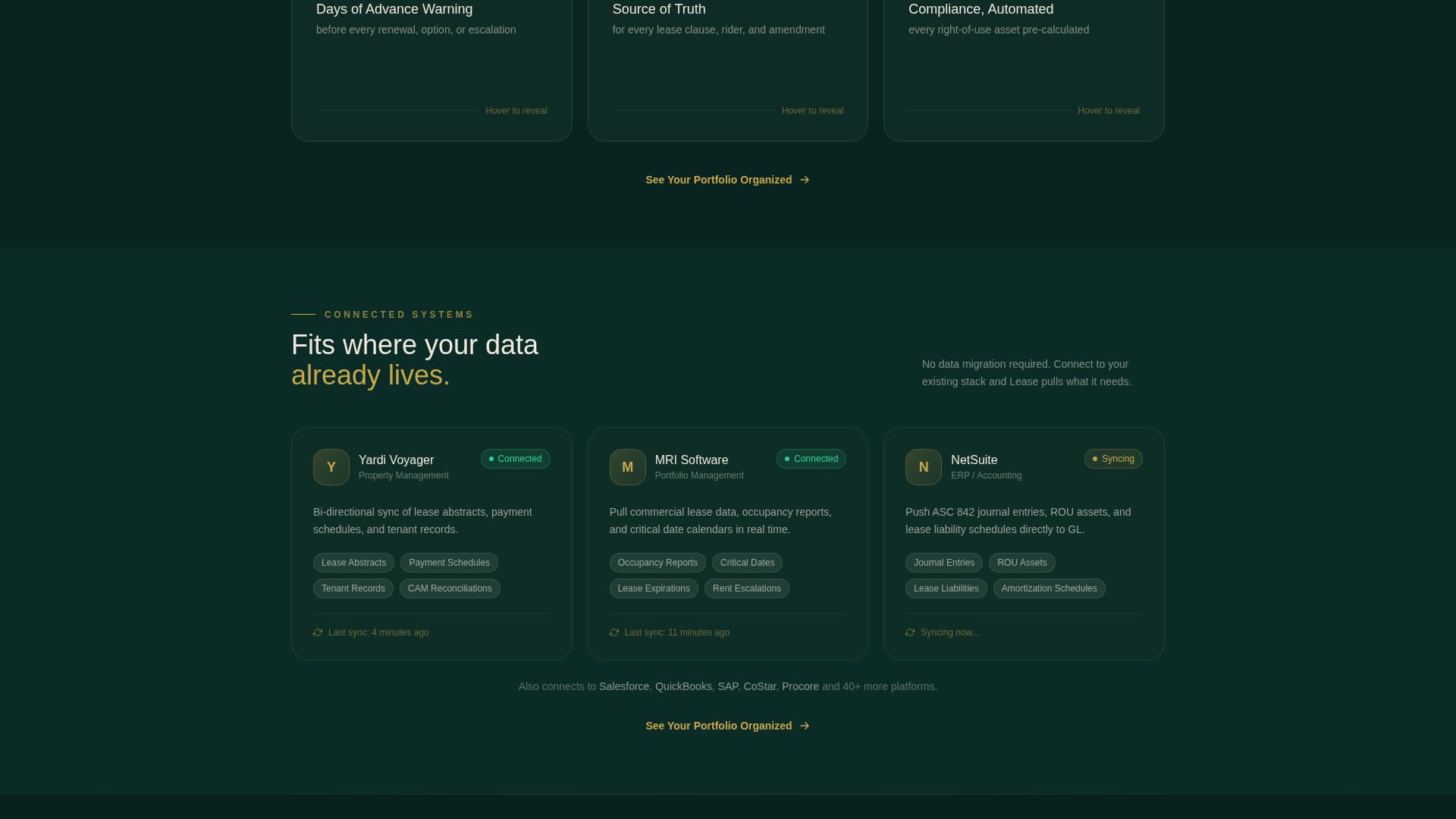The height and width of the screenshot is (819, 1456).
Task: Click the Last sync: 4 minutes ago text
Action: [x=378, y=632]
